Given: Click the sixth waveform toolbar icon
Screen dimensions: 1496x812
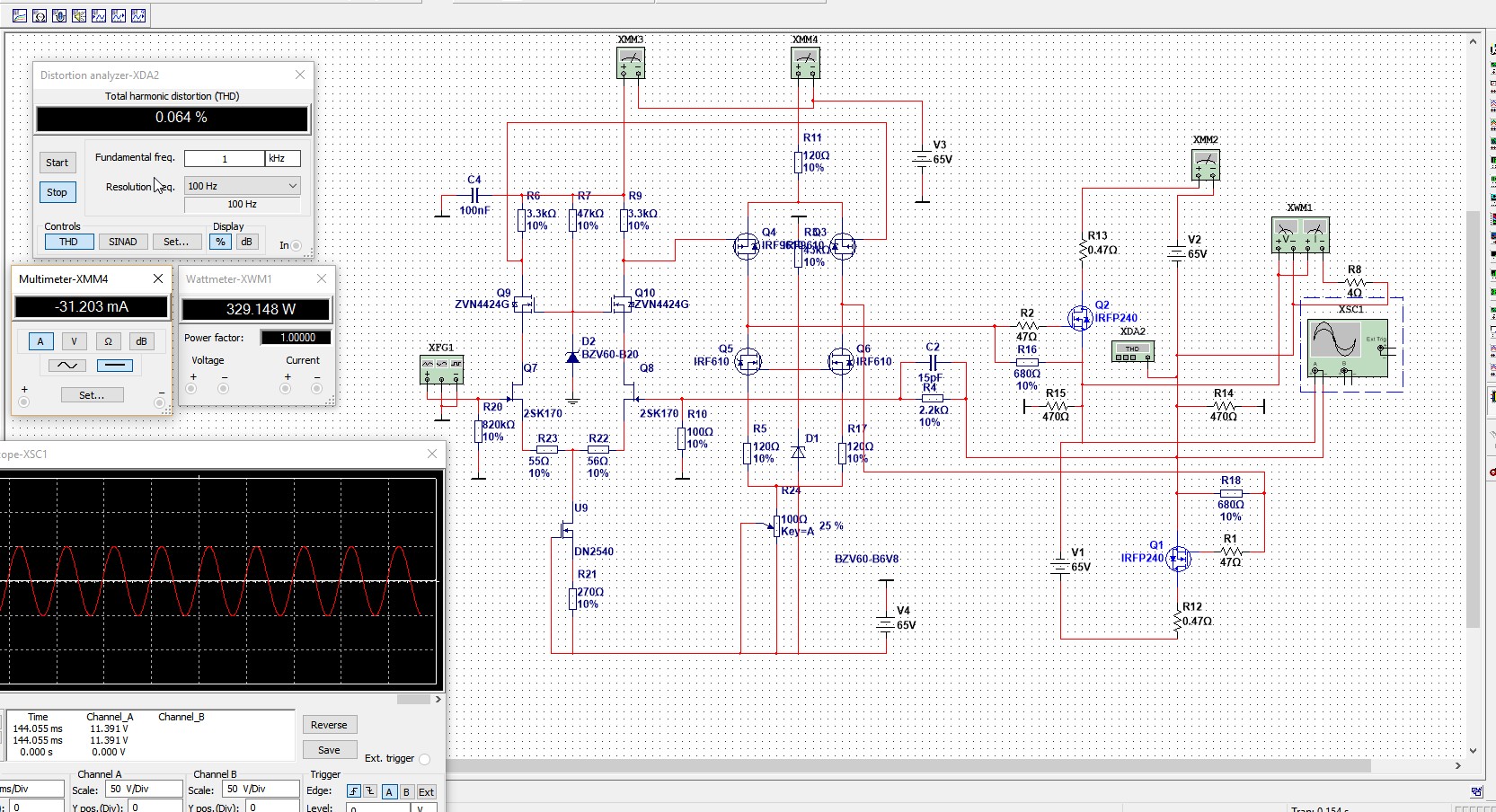Looking at the screenshot, I should (x=119, y=16).
